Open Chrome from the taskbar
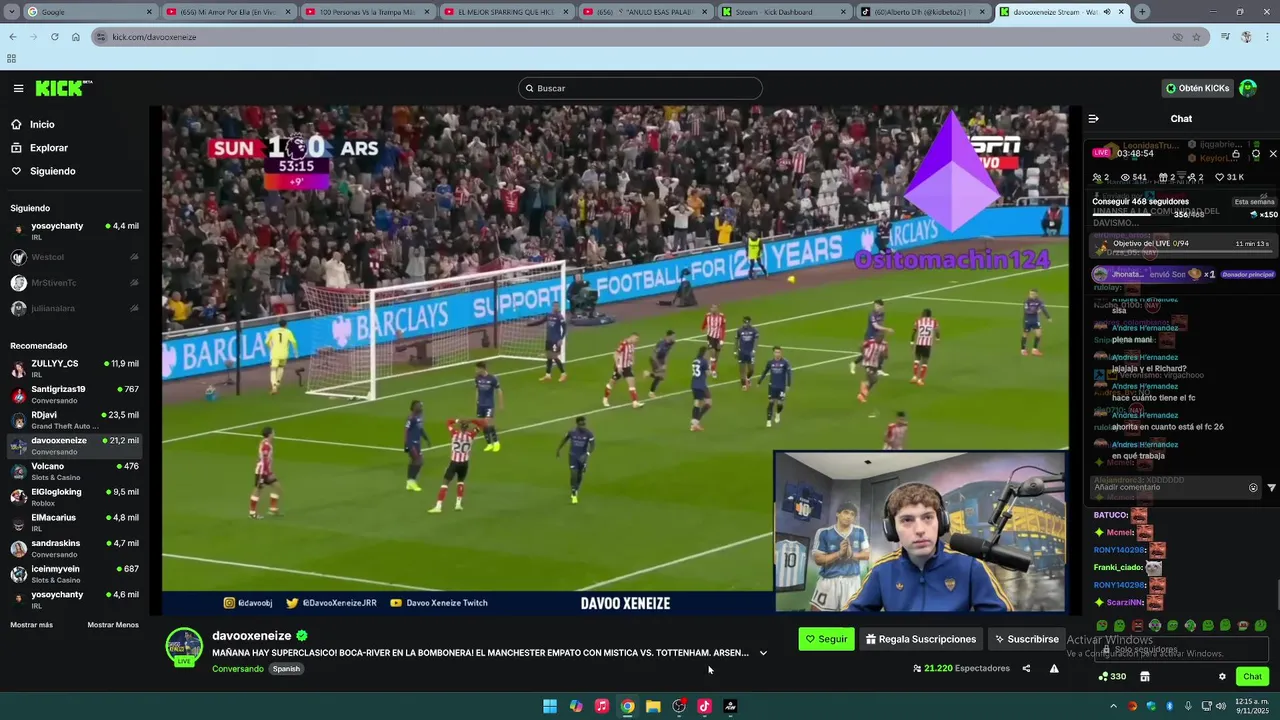This screenshot has width=1280, height=720. click(627, 706)
